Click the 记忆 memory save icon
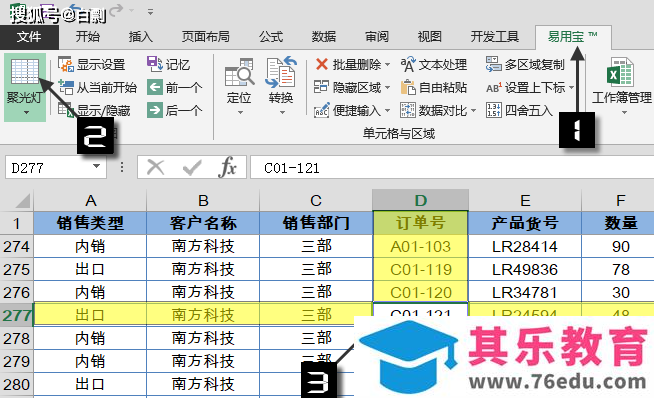The width and height of the screenshot is (654, 398). point(154,64)
